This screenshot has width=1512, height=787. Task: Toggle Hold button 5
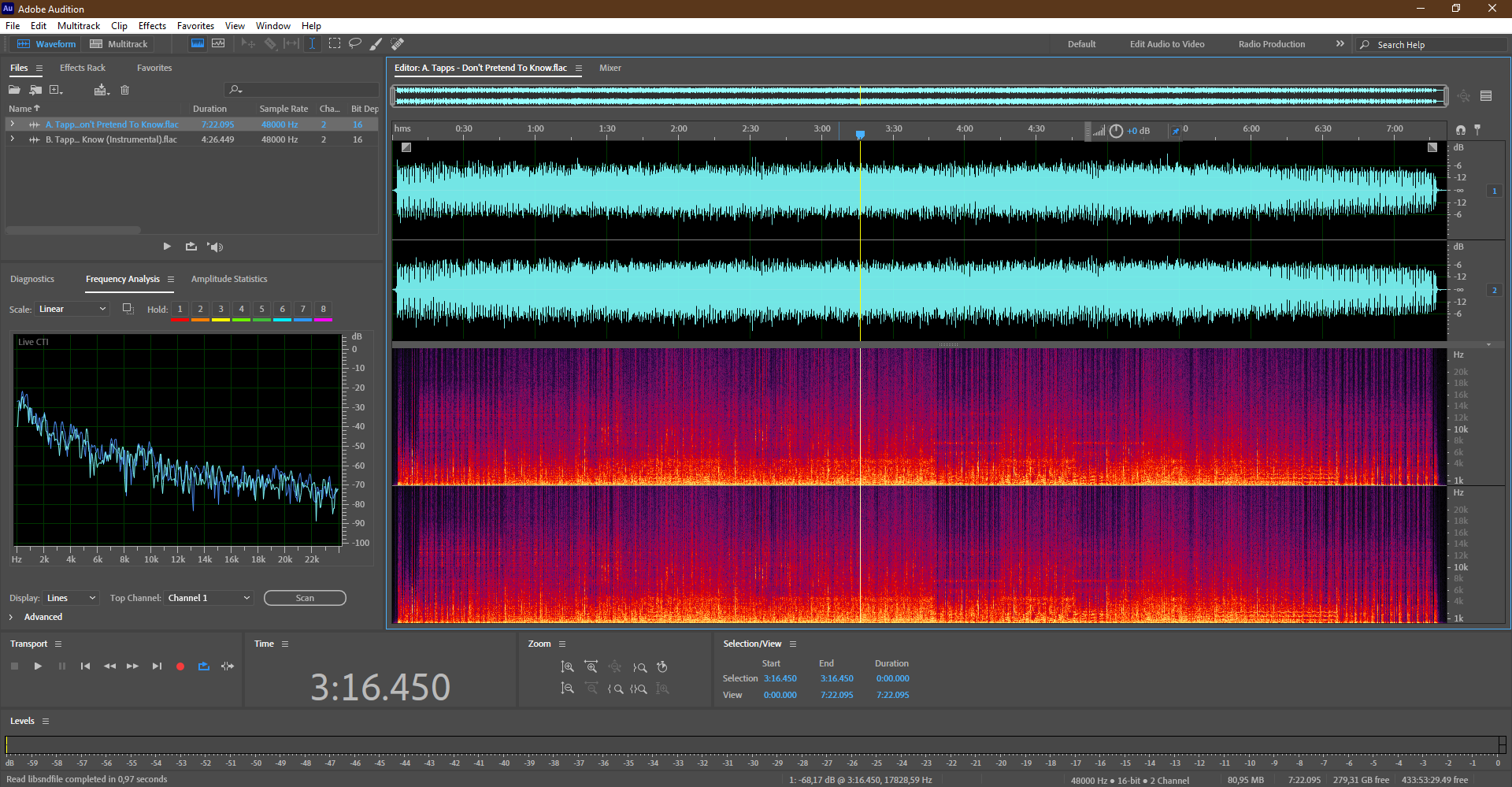coord(261,310)
